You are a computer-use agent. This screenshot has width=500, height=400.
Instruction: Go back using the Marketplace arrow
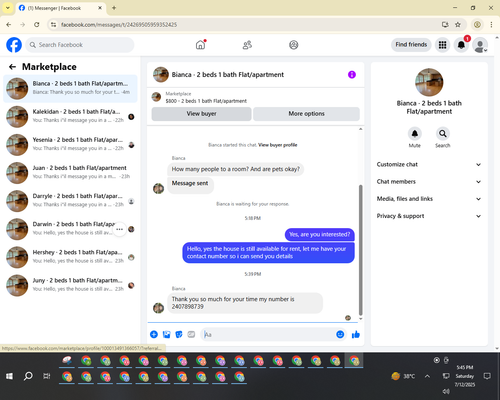click(12, 67)
